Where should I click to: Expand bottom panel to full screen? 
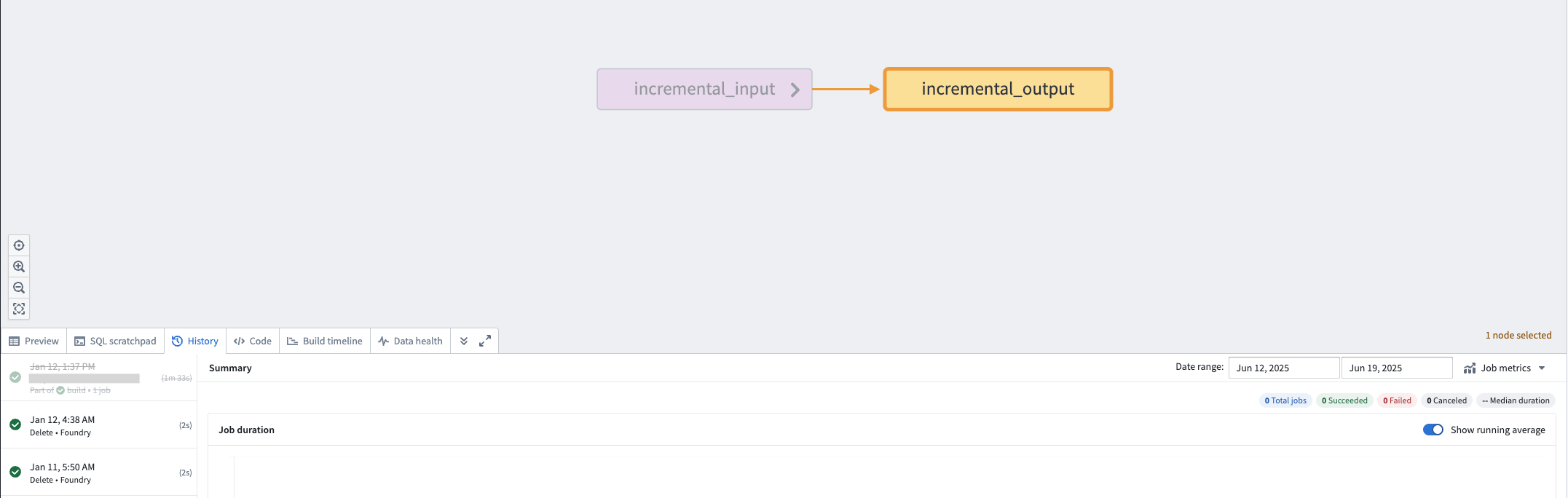pyautogui.click(x=485, y=341)
